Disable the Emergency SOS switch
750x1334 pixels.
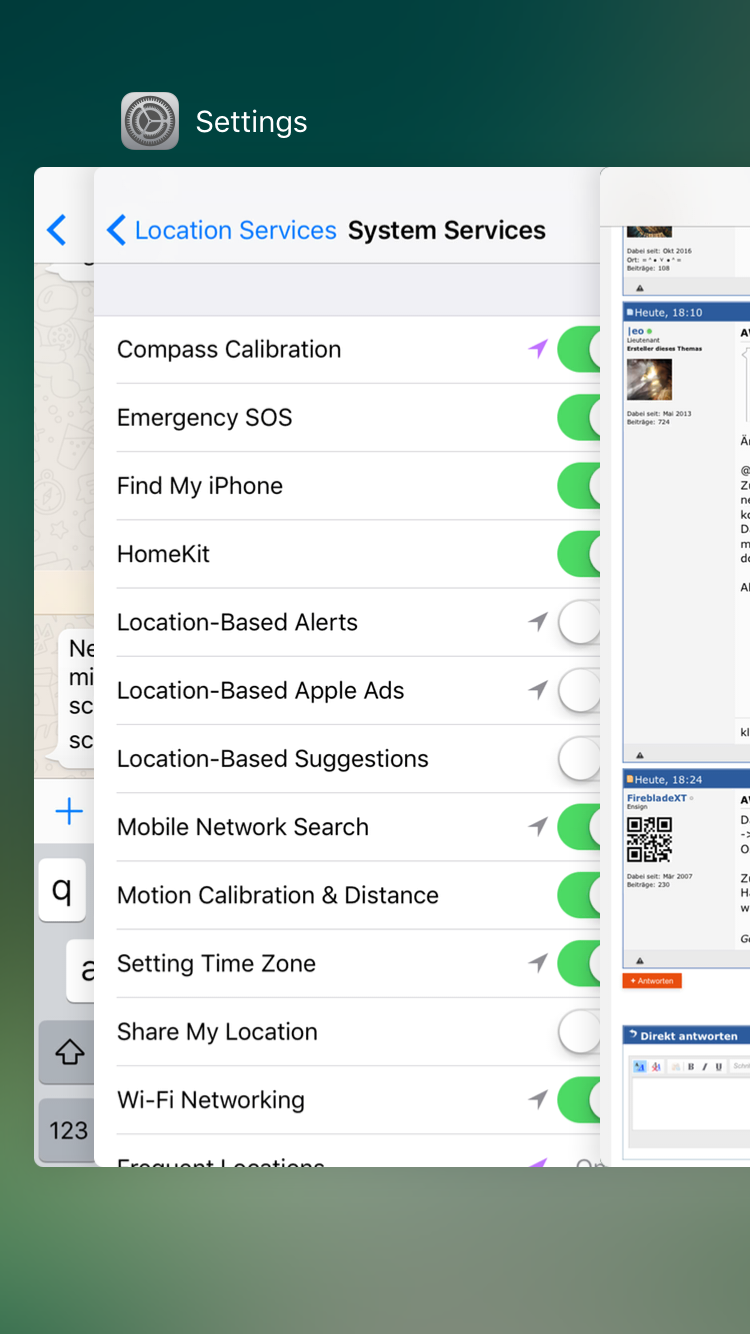pyautogui.click(x=579, y=417)
